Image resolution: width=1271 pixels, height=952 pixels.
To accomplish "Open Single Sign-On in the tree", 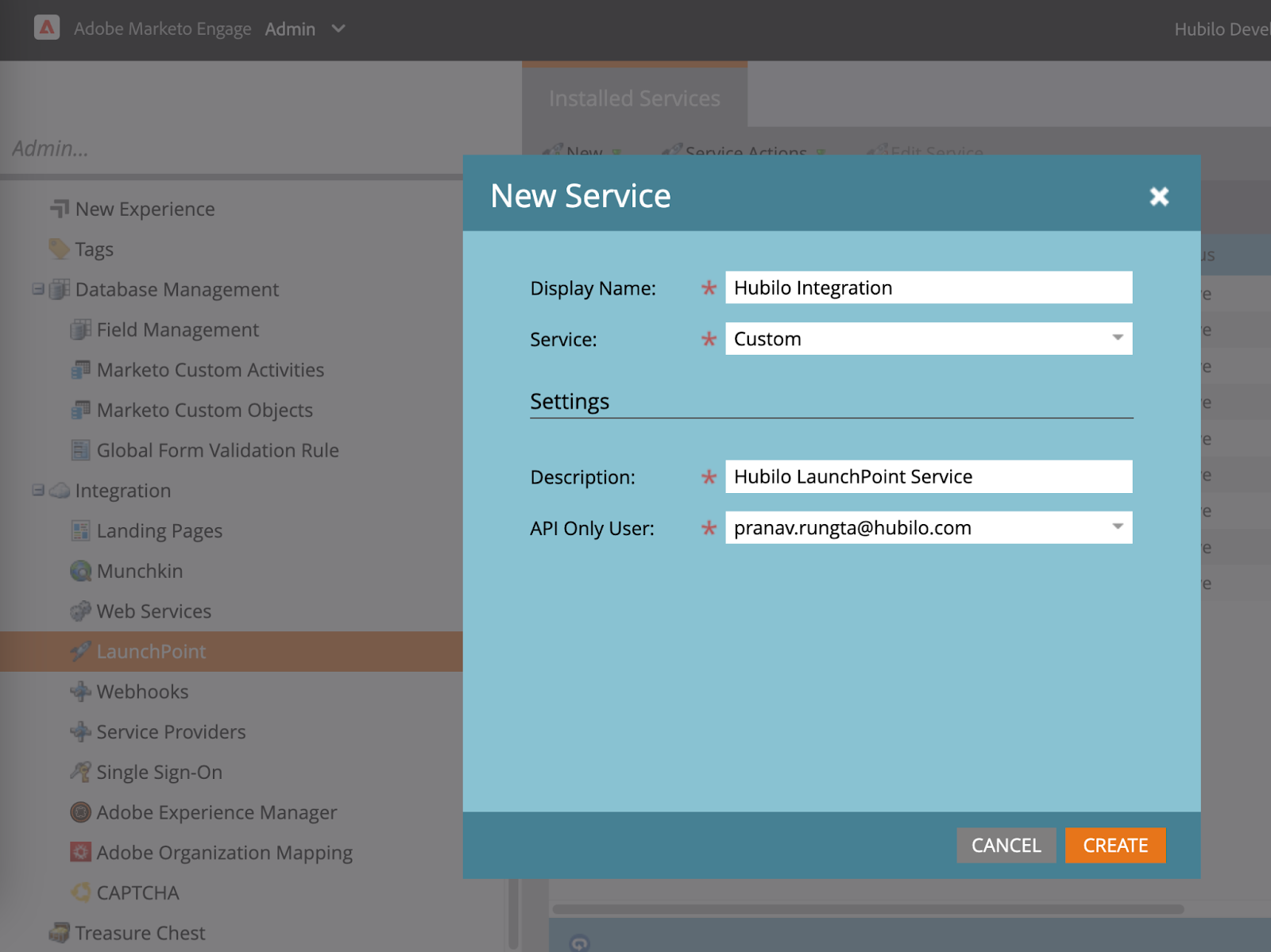I will tap(160, 772).
